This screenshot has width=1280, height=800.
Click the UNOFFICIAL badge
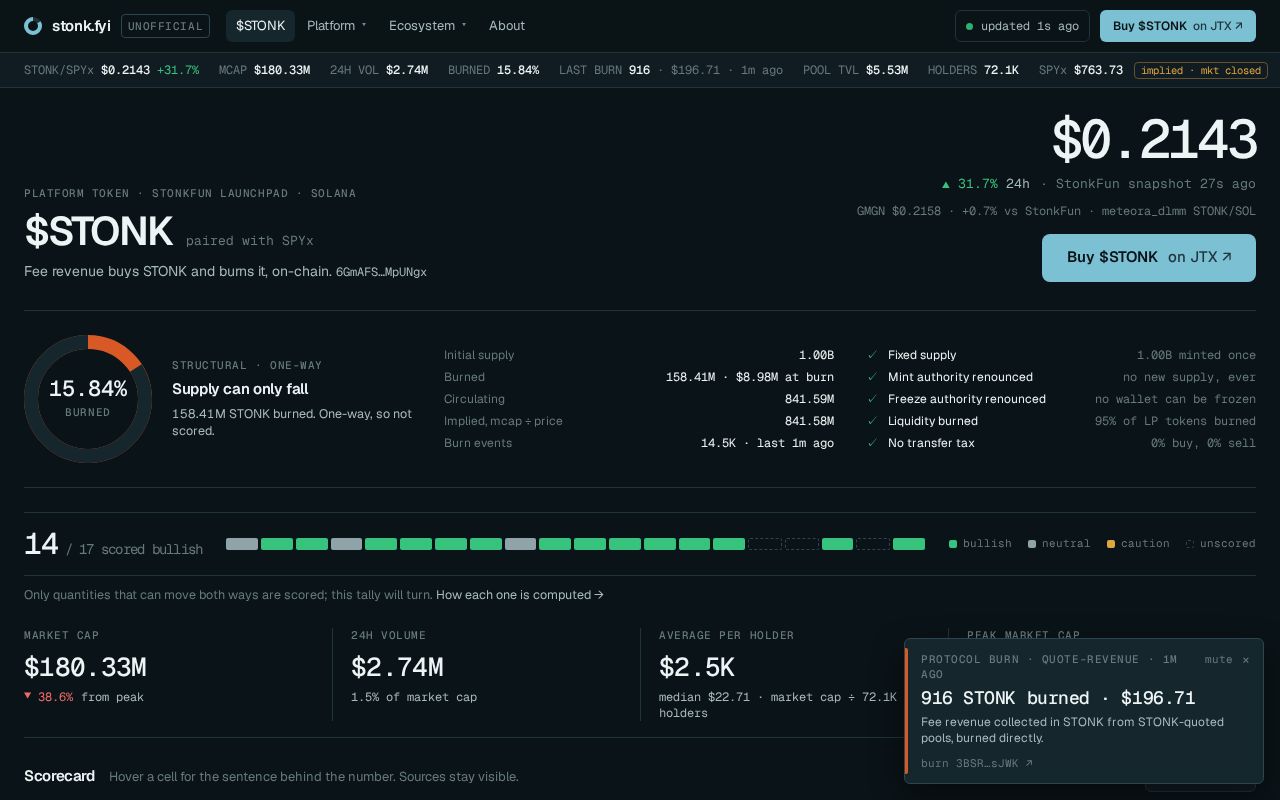165,26
